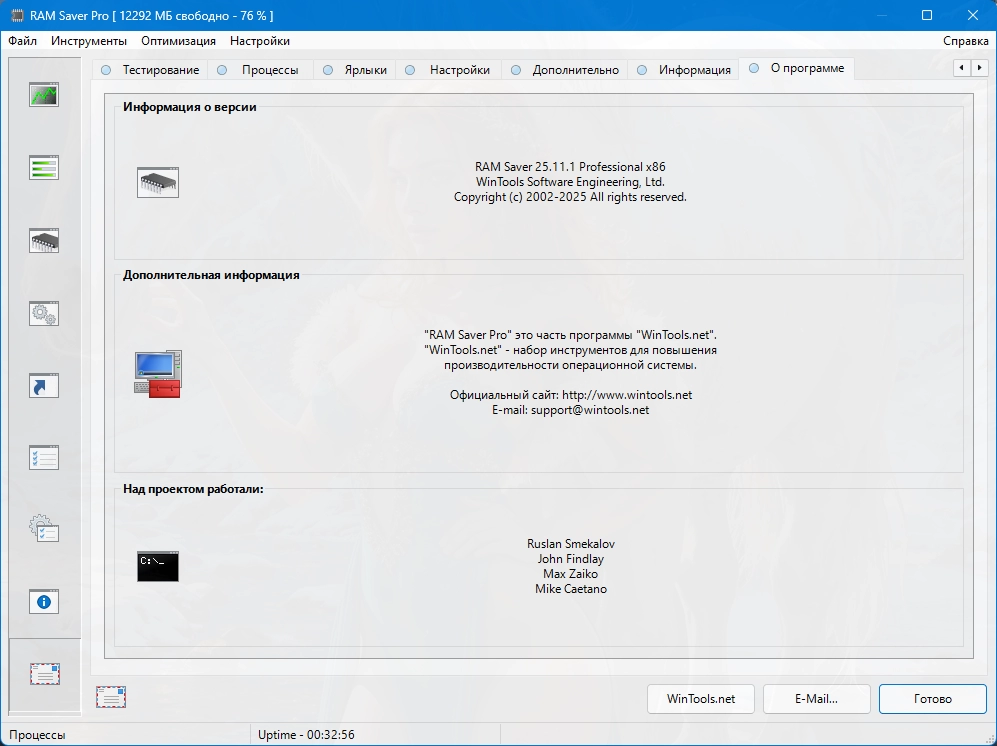Viewport: 997px width, 746px height.
Task: Click the shortcut arrow sidebar icon
Action: coord(44,386)
